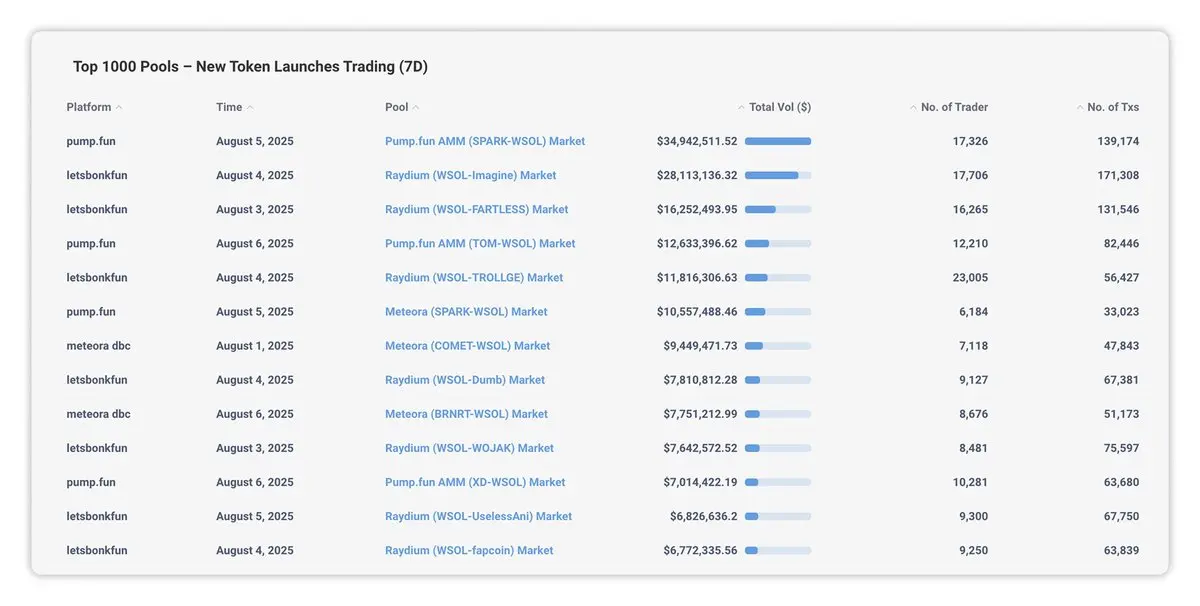Select total volume value $6,826,636.2
Image resolution: width=1200 pixels, height=606 pixels.
click(704, 516)
